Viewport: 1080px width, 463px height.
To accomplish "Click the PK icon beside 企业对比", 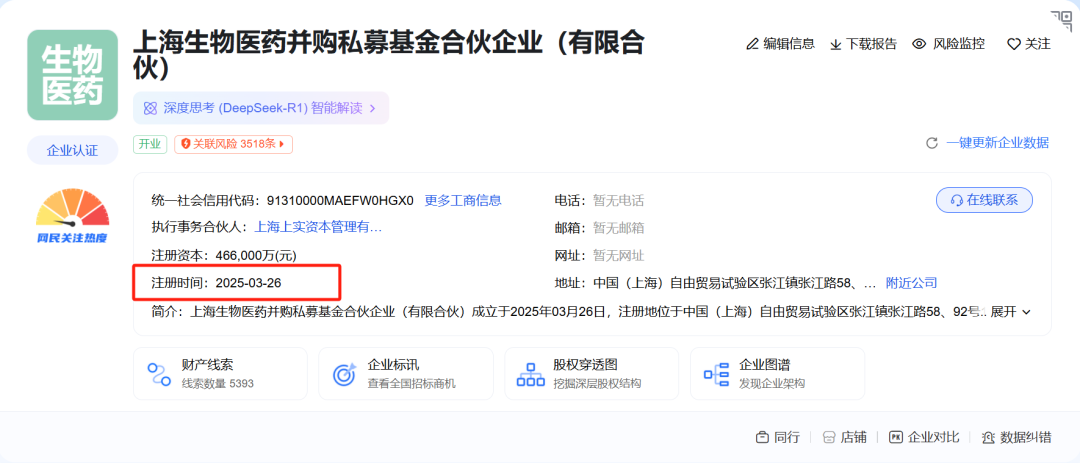I will click(x=896, y=438).
